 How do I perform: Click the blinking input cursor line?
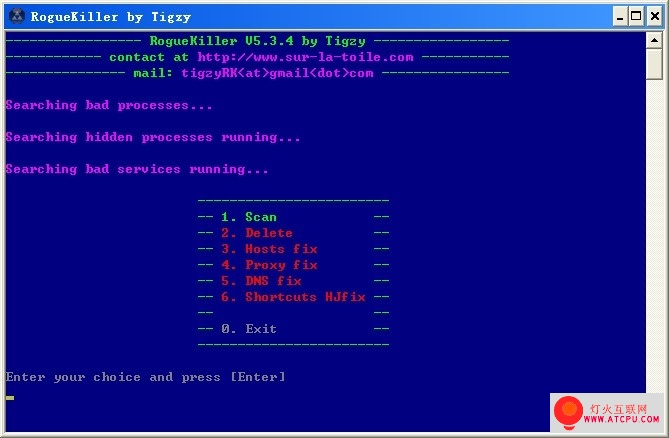[10, 398]
